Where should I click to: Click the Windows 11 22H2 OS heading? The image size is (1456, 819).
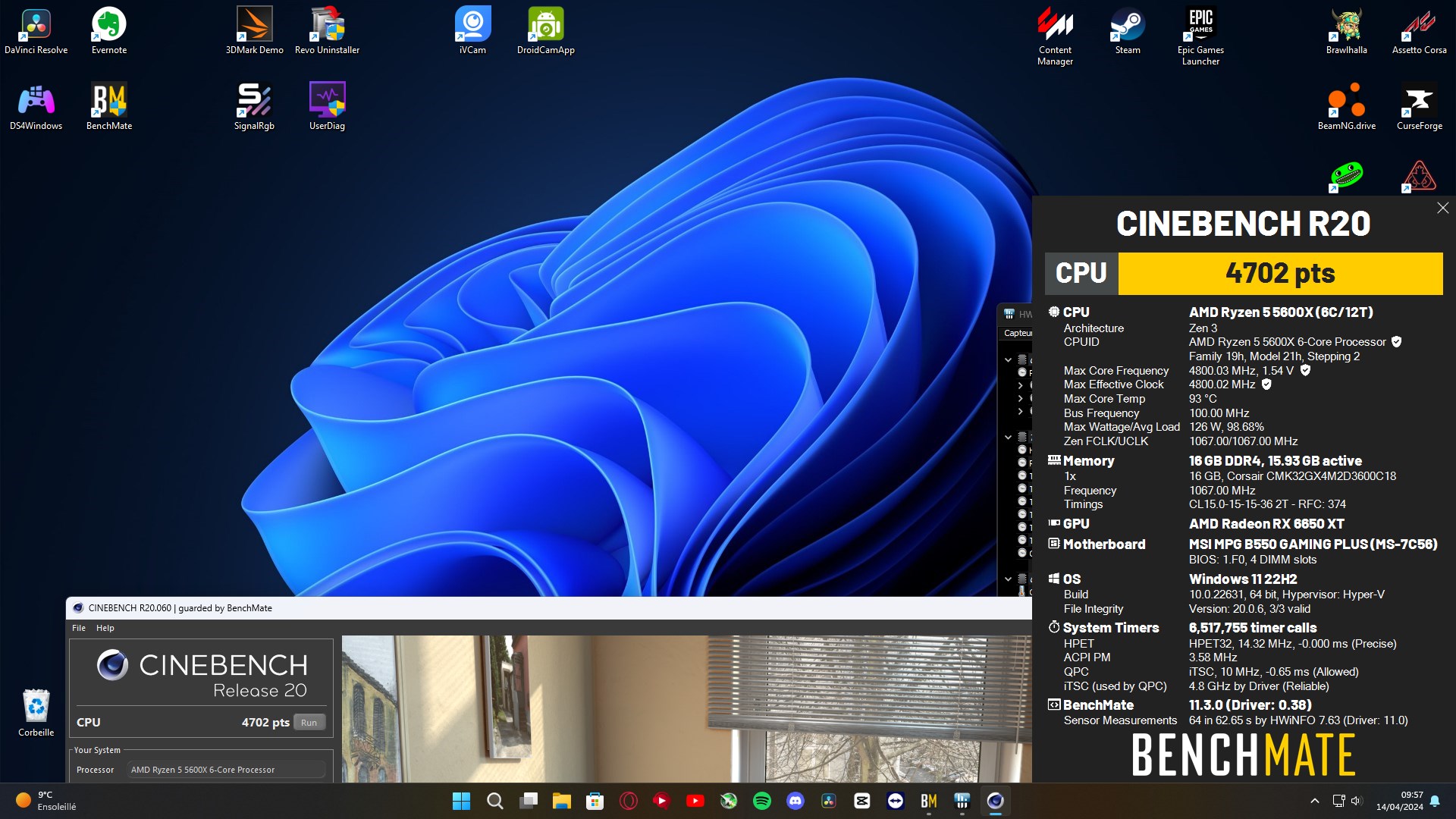click(x=1243, y=579)
